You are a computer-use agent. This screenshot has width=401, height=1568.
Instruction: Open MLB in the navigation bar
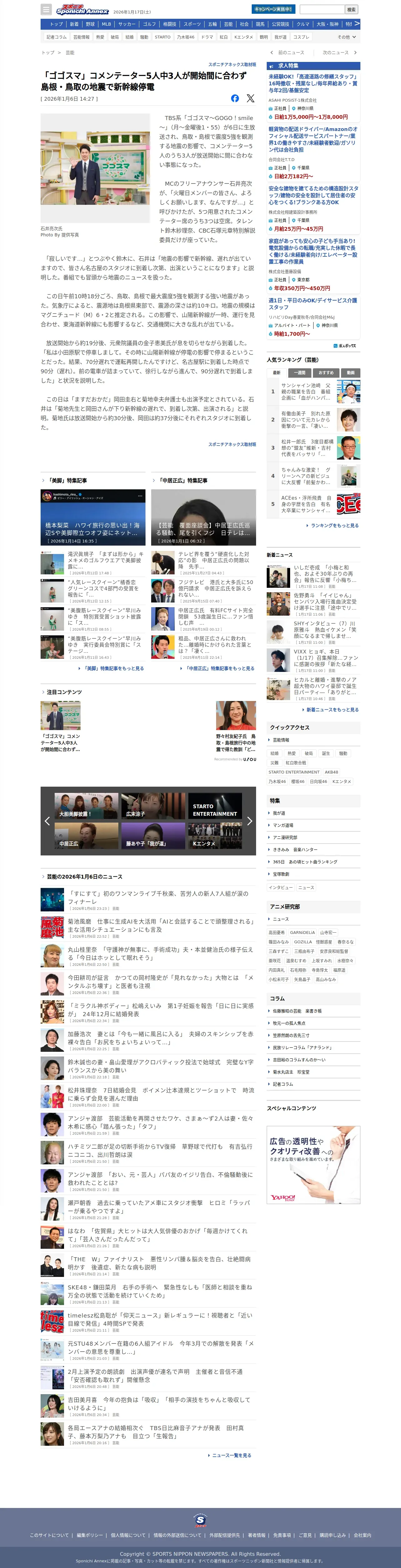106,24
